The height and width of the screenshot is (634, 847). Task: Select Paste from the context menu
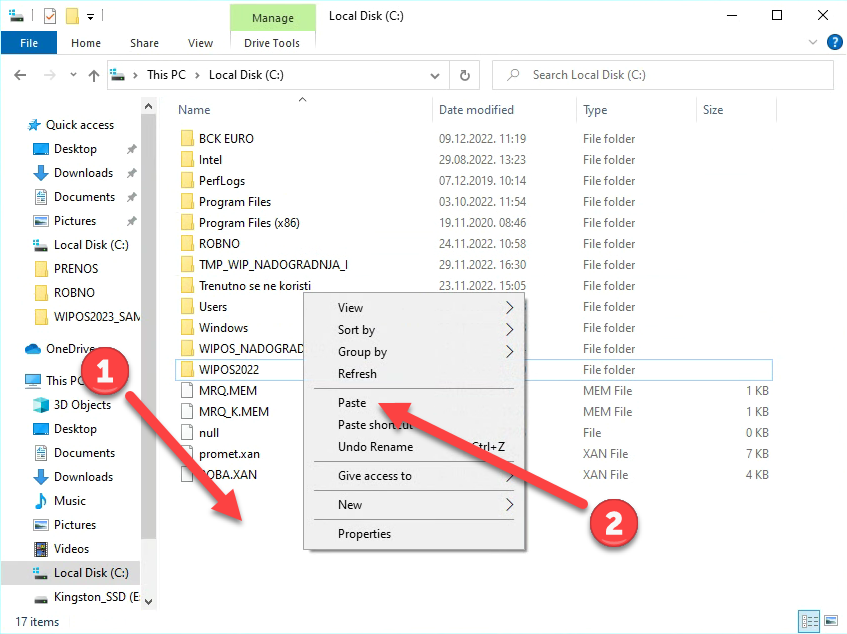pyautogui.click(x=352, y=403)
